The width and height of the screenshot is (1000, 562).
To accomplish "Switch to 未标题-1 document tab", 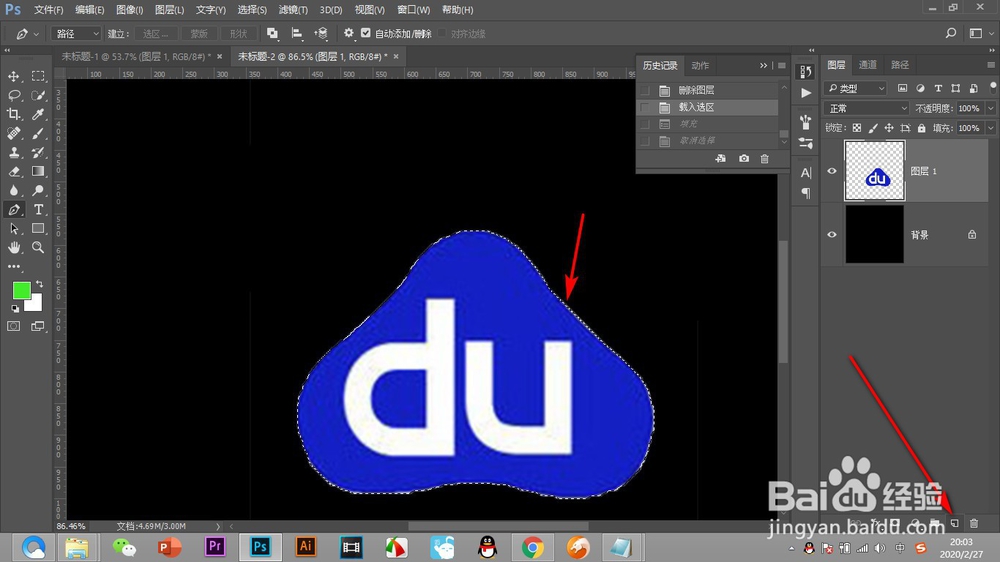I will [136, 56].
